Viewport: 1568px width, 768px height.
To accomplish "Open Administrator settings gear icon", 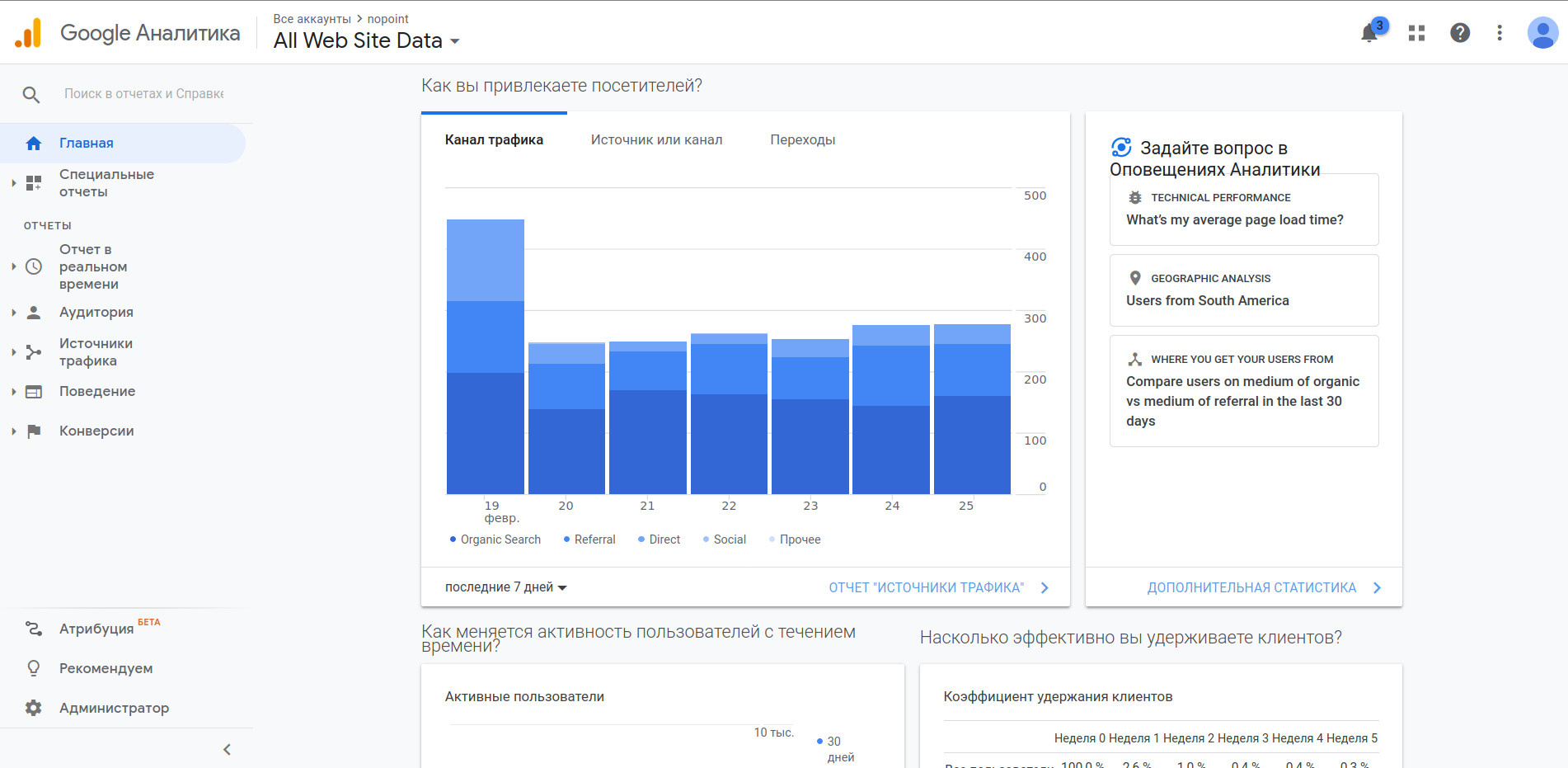I will (33, 708).
